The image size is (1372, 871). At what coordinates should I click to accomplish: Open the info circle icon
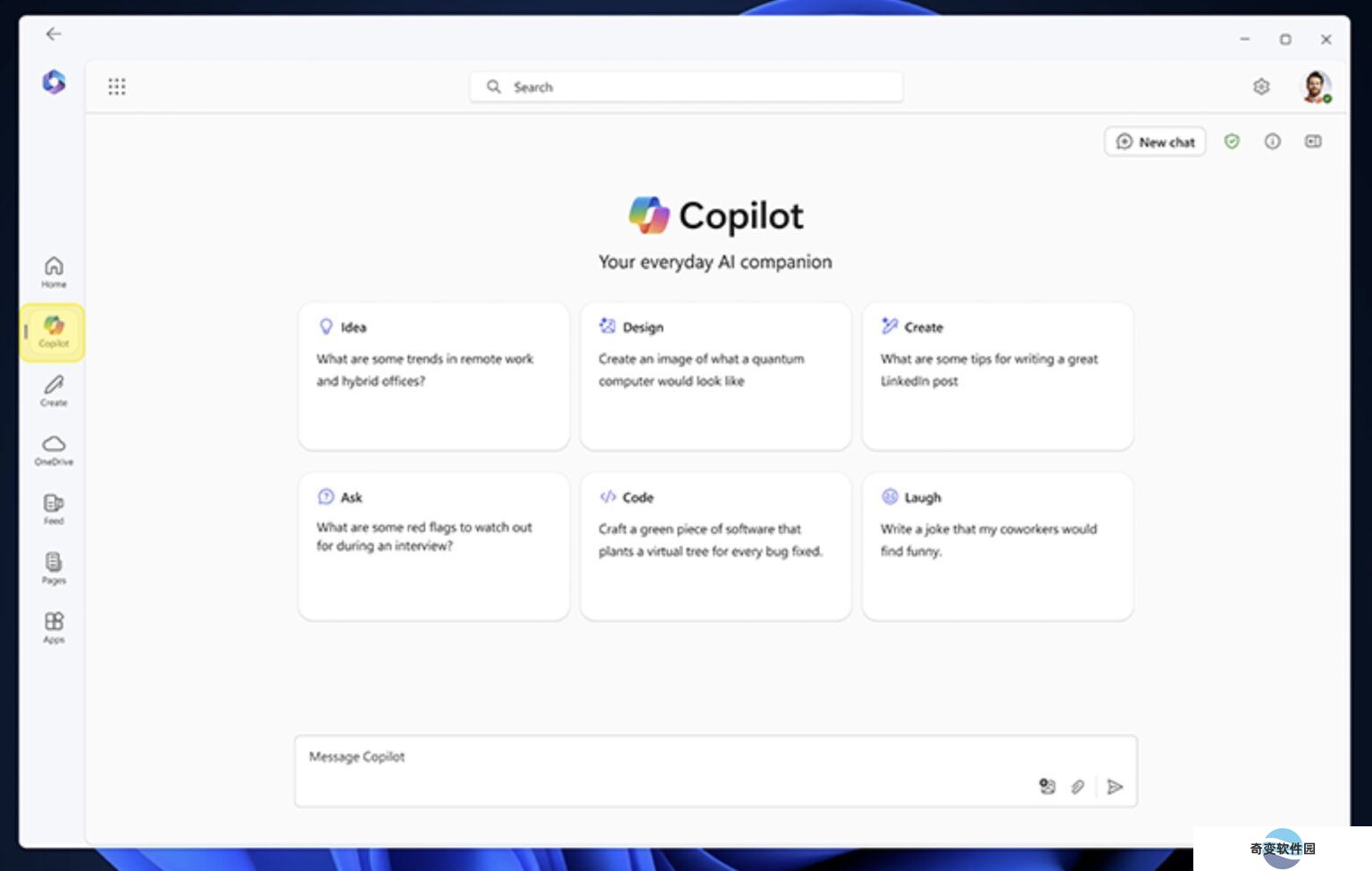[1273, 141]
